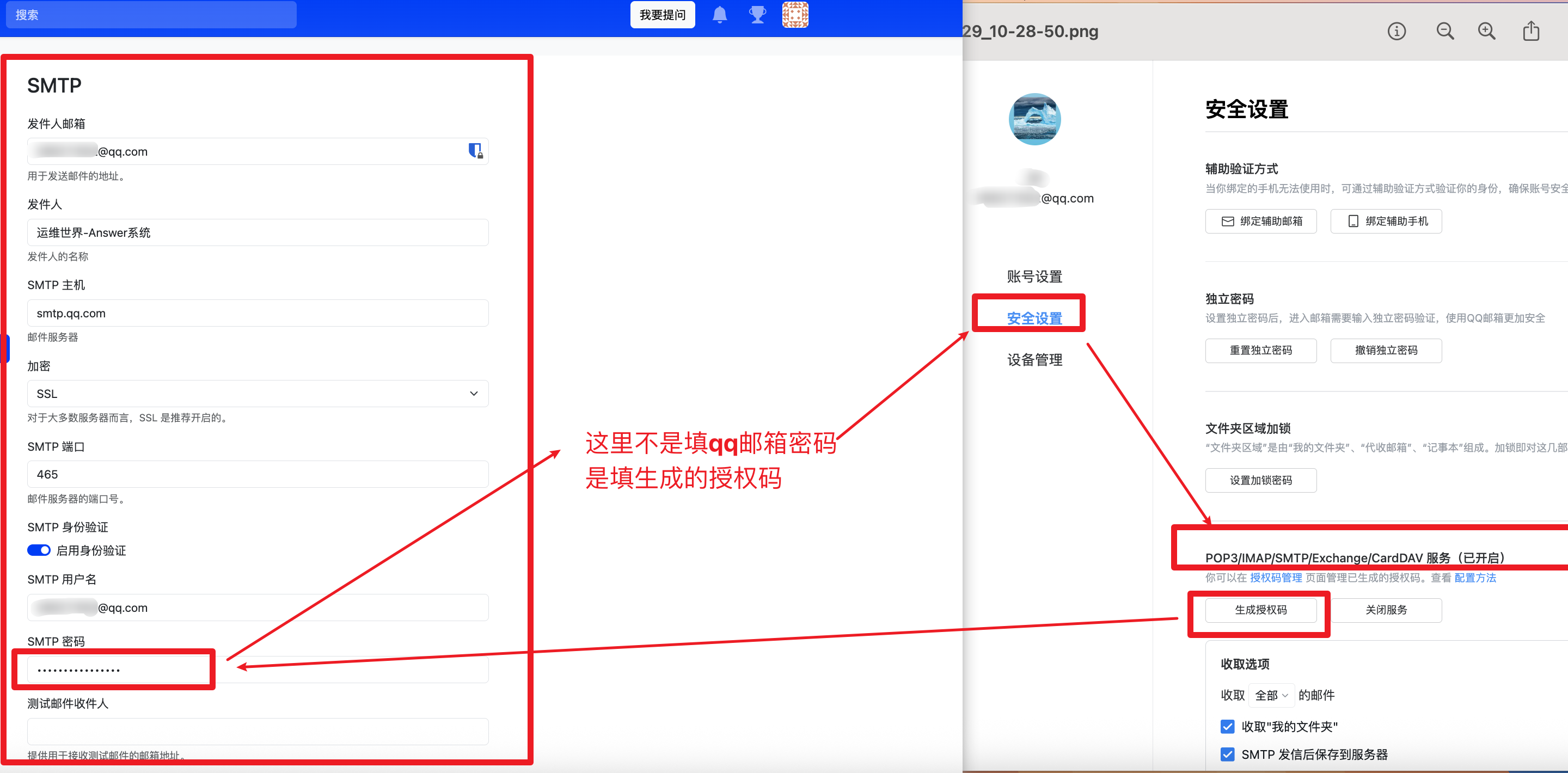Select 账号设置 in the sidebar
The width and height of the screenshot is (1568, 773).
(1034, 277)
